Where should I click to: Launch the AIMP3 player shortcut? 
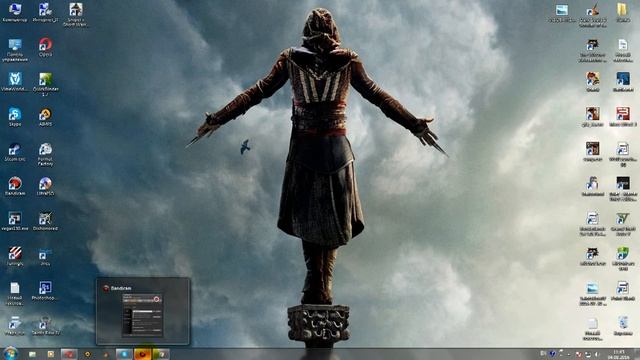tap(45, 117)
